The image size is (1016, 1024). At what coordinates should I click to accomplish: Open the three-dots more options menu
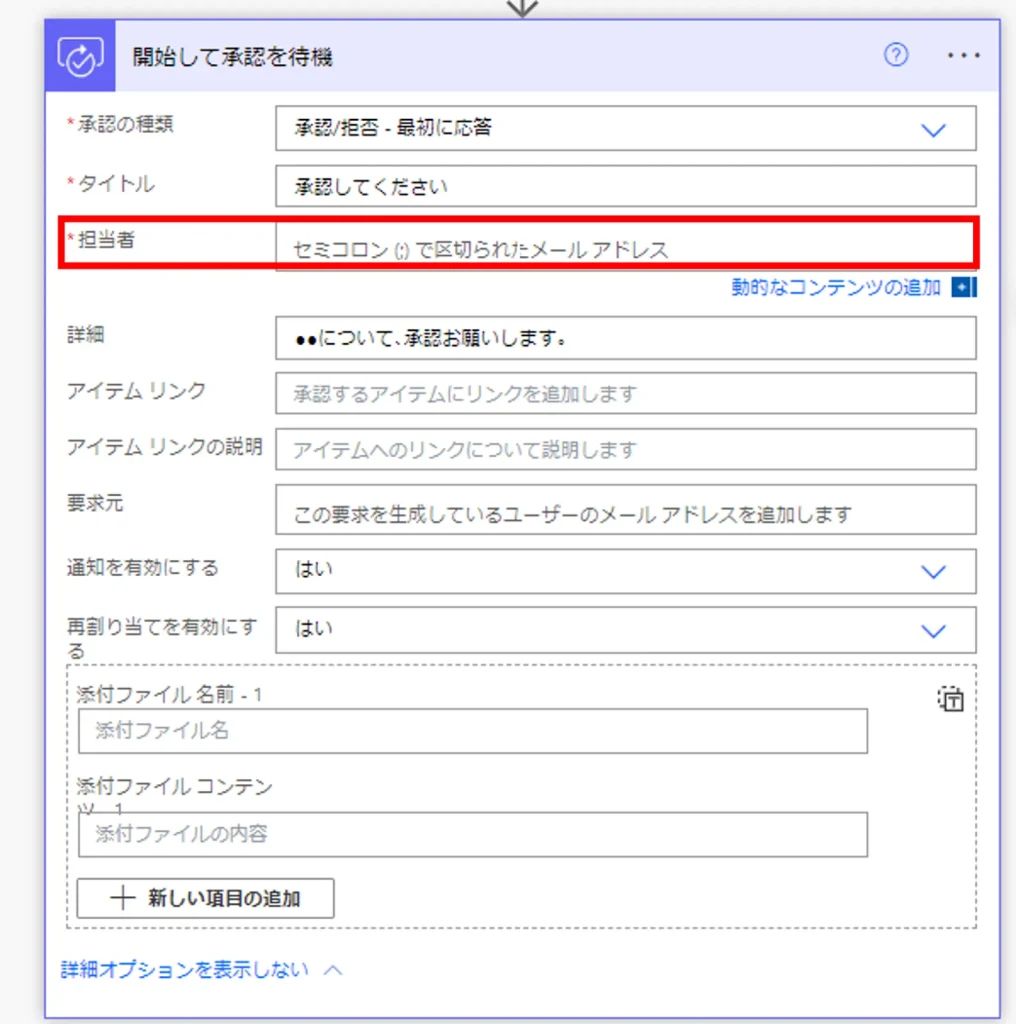tap(963, 56)
